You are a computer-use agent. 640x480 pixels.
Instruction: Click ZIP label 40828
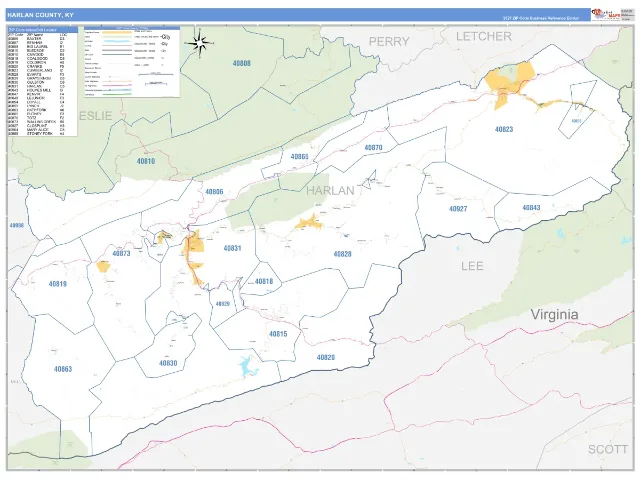[342, 254]
